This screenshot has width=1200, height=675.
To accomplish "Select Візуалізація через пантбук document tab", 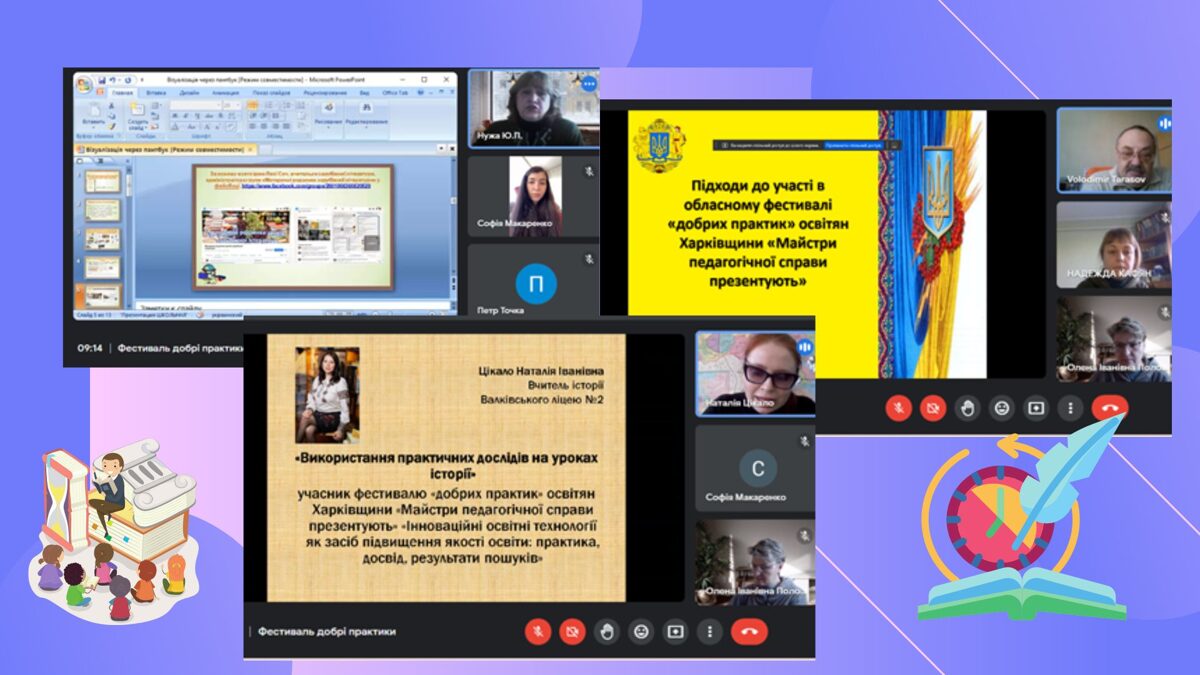I will point(166,149).
